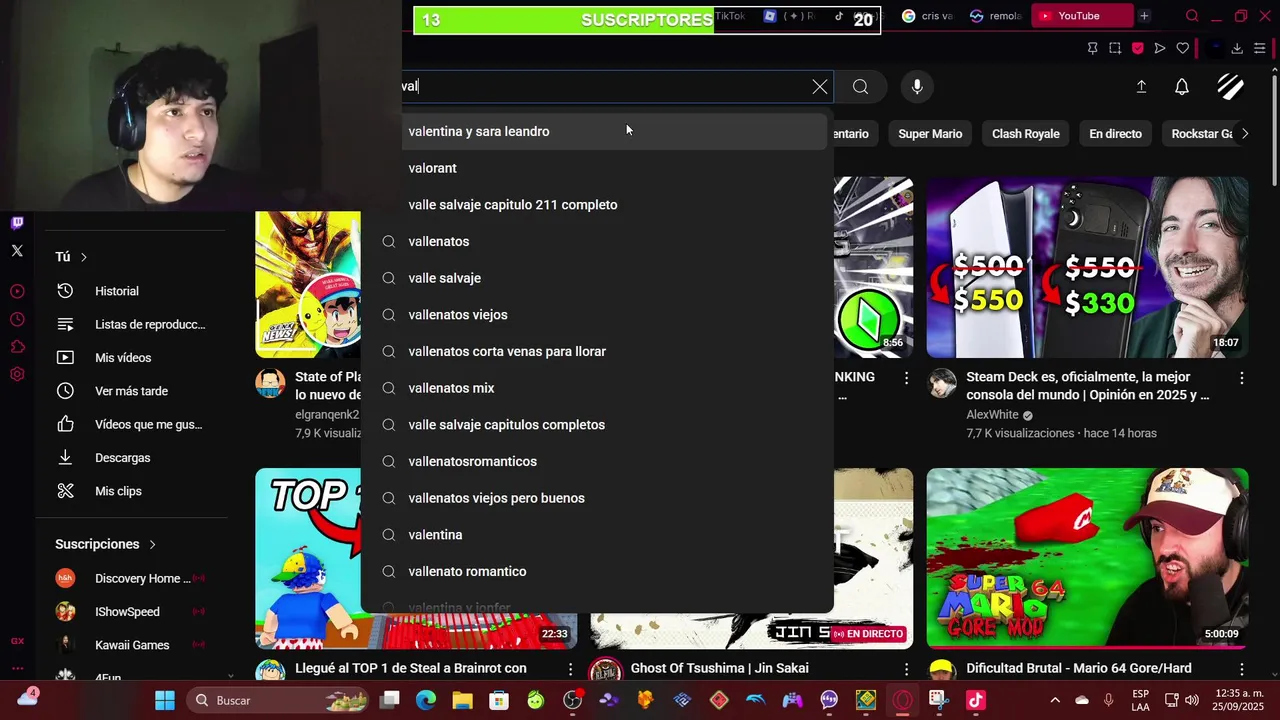Open 'Mis clips'

pos(132,491)
